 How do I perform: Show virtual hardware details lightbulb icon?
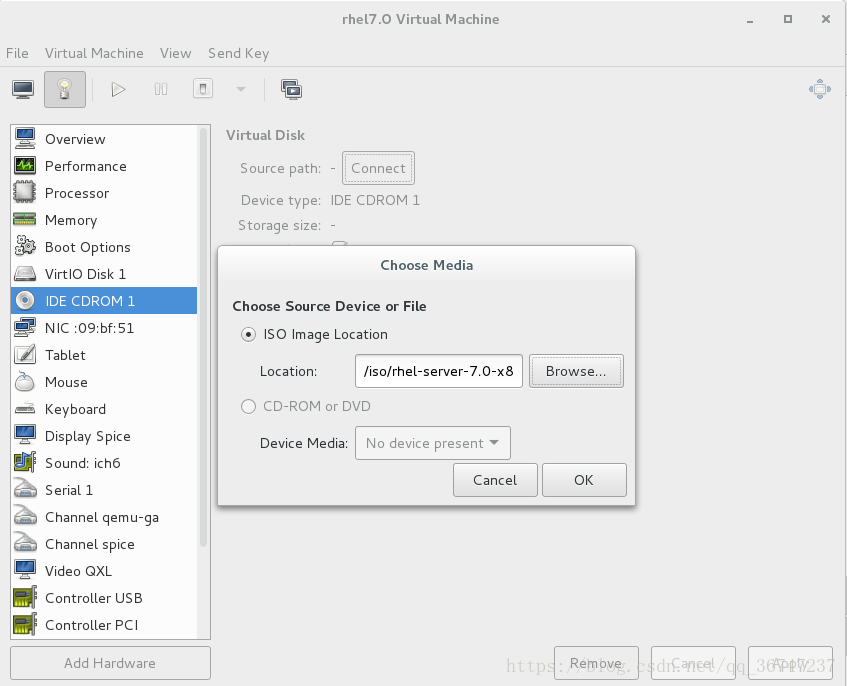click(x=65, y=89)
